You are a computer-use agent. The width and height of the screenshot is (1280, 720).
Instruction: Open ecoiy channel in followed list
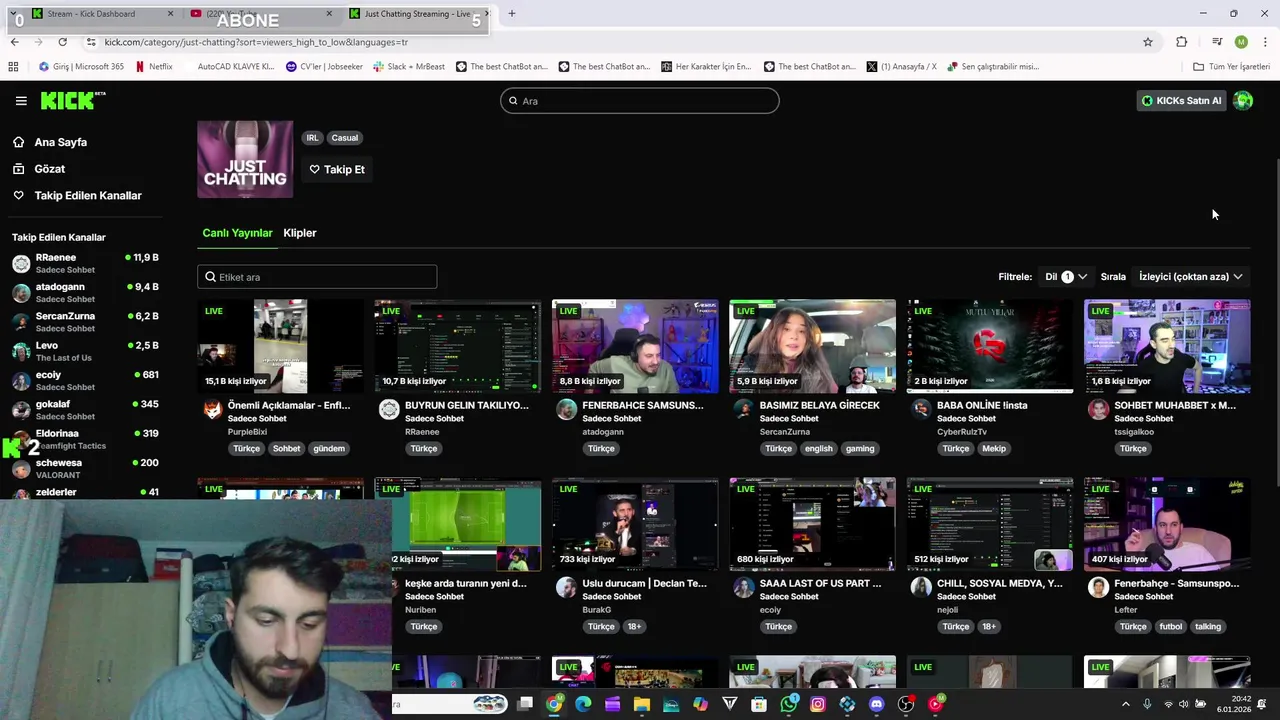(85, 380)
